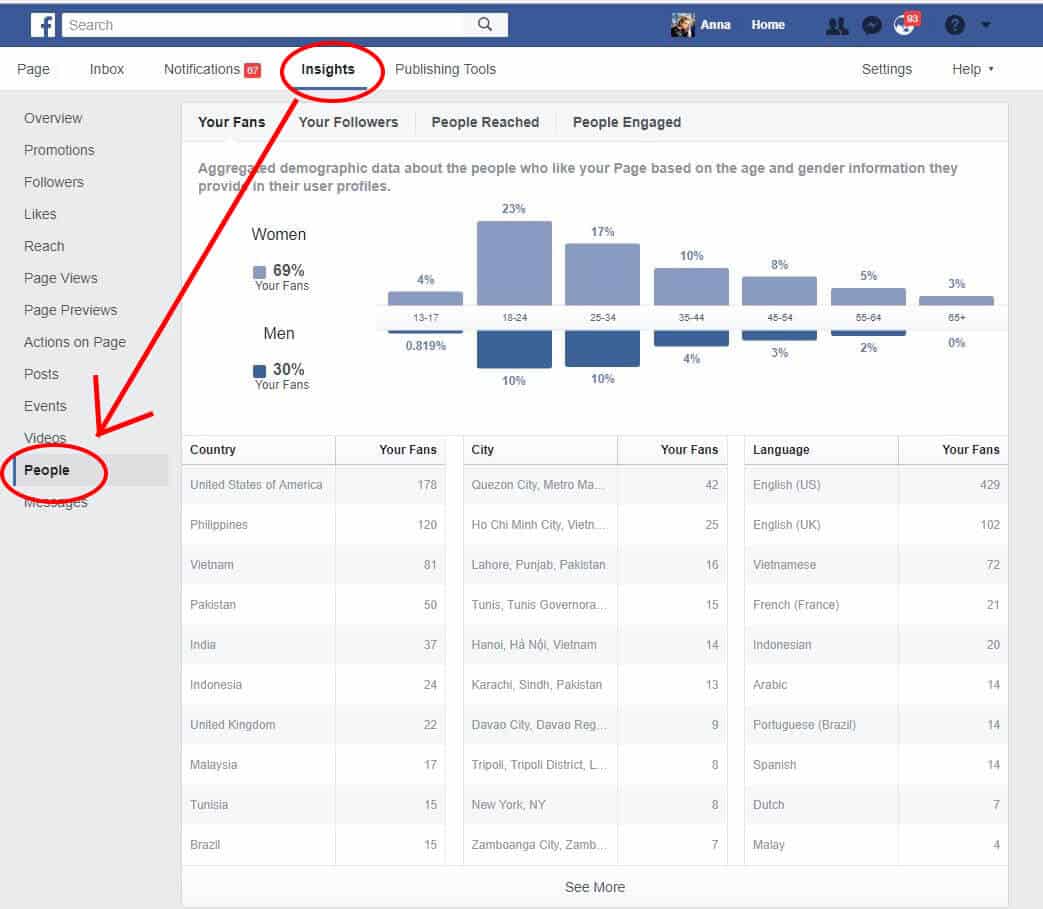Switch to People Reached tab
Screen dimensions: 1043x909
click(x=485, y=122)
